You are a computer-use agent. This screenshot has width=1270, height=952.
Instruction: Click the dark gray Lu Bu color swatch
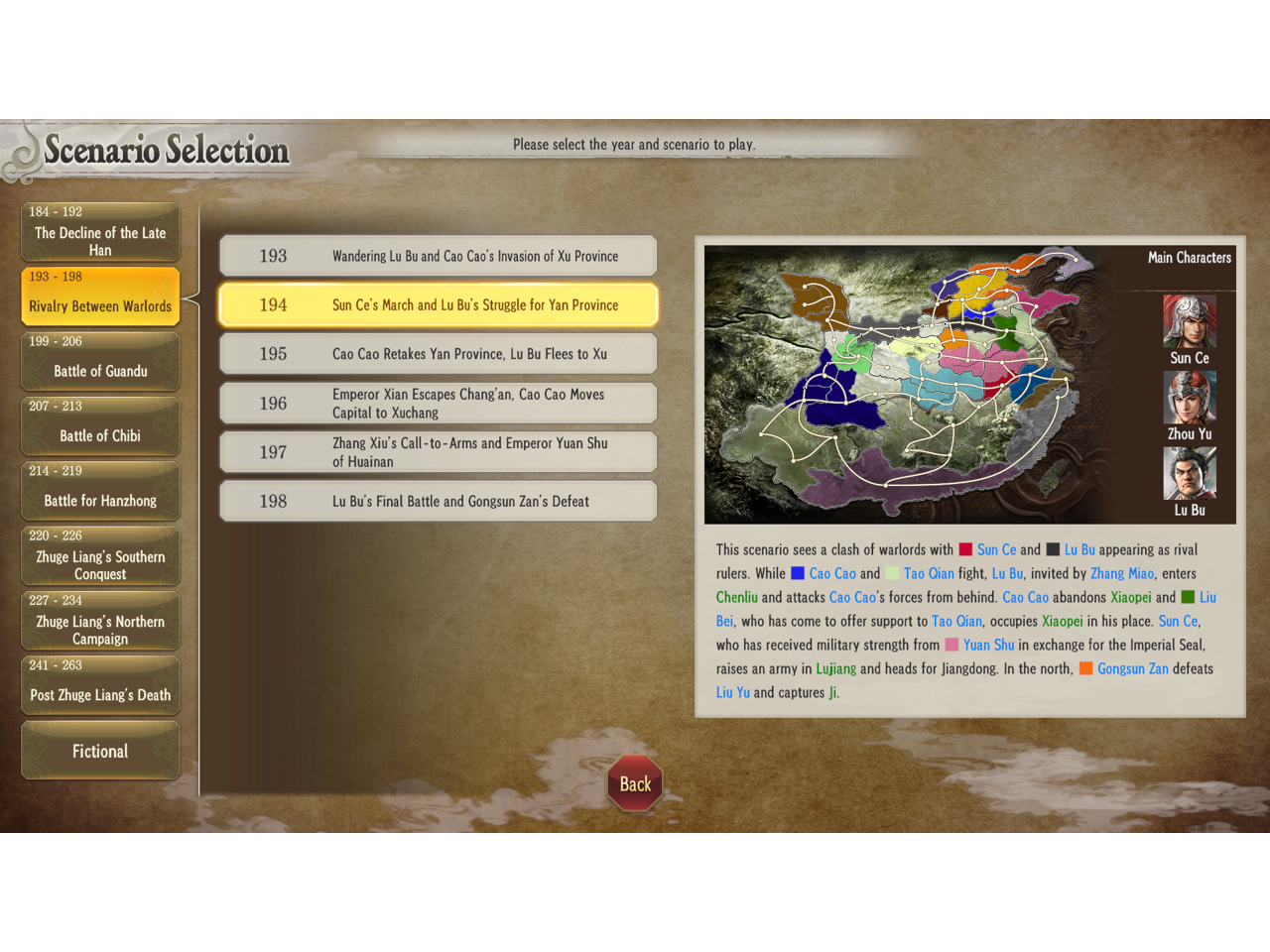[x=1053, y=549]
